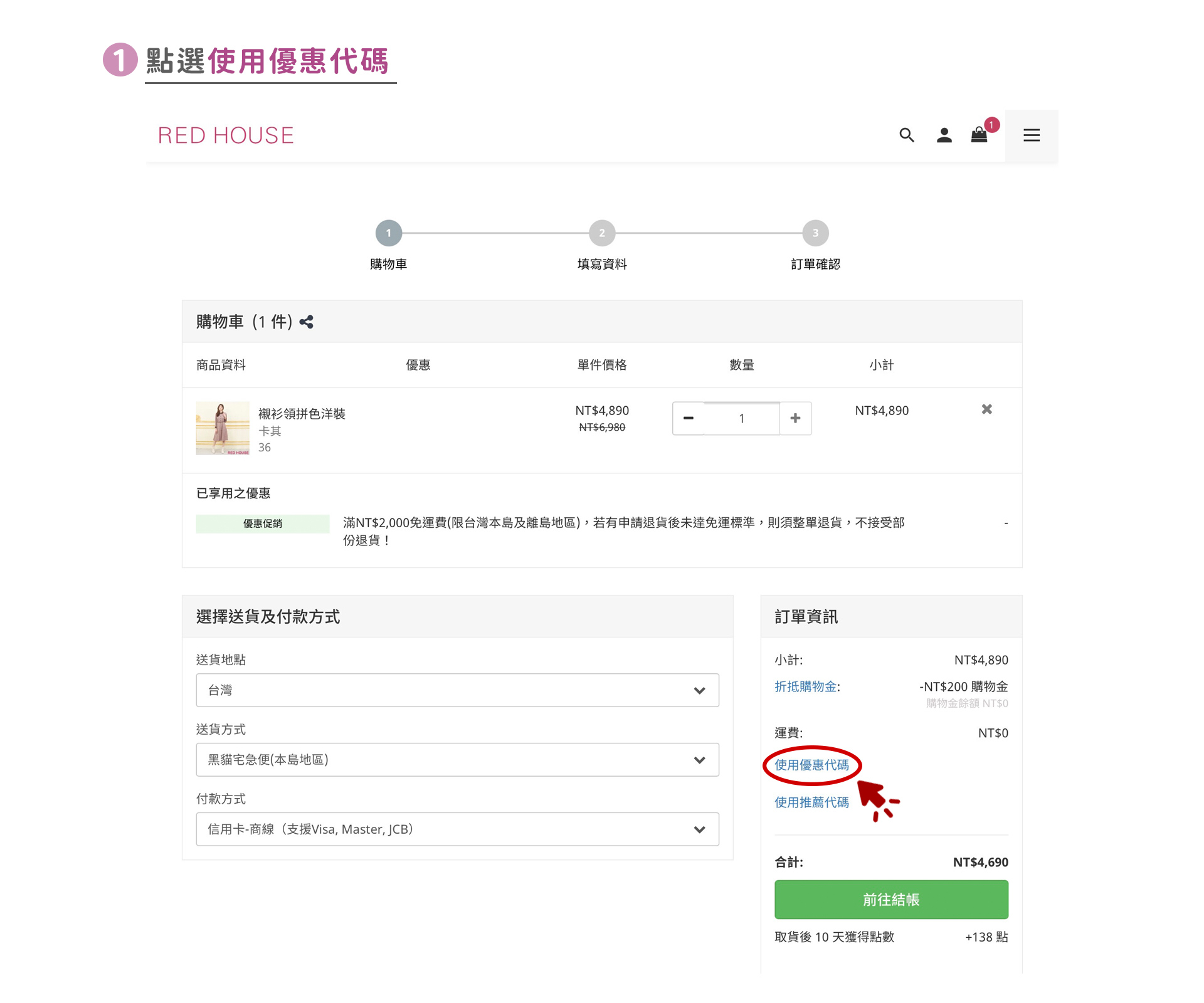Click the quantity input field

point(741,418)
